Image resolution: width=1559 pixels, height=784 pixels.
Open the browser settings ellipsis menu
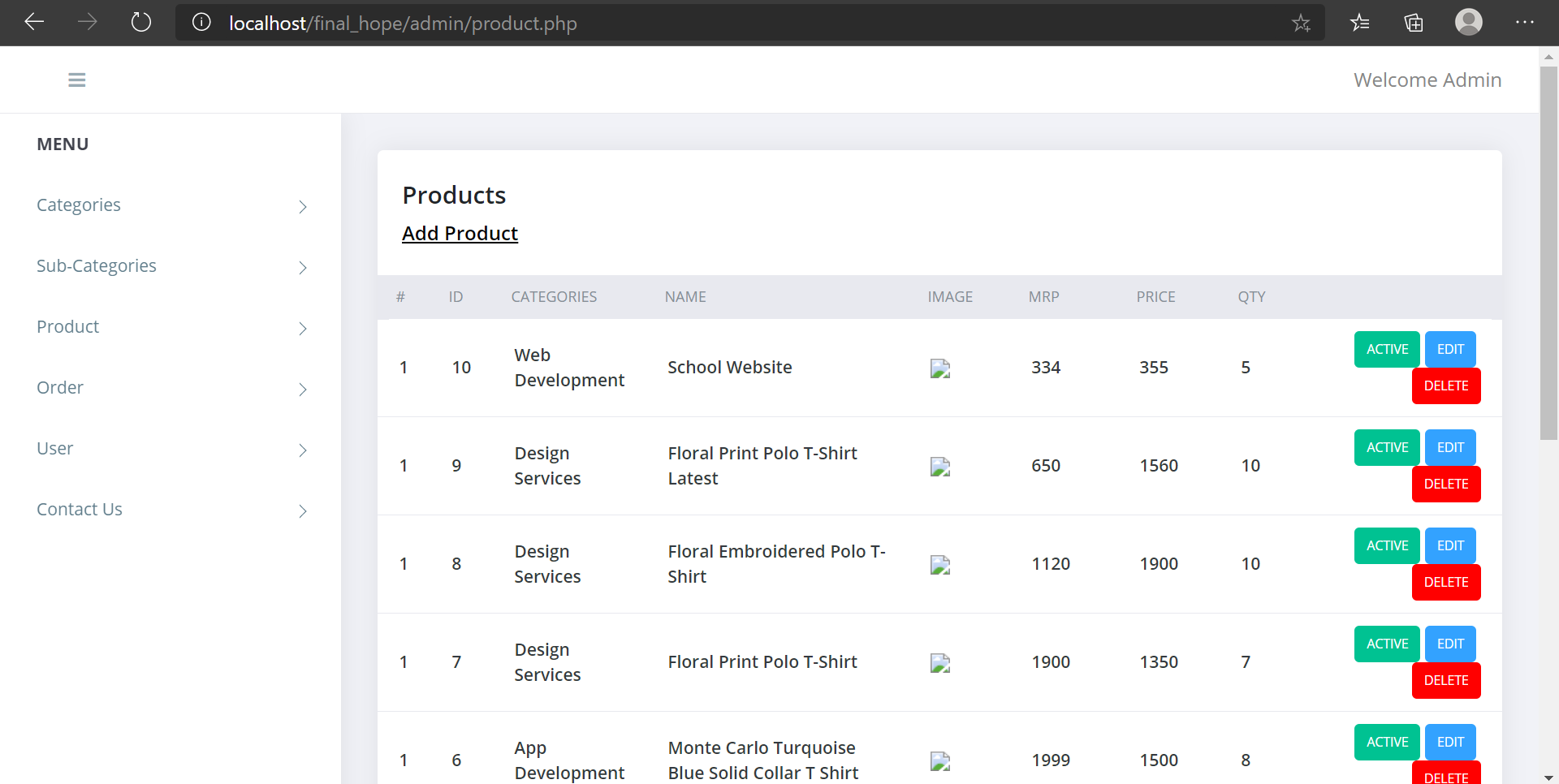click(x=1526, y=23)
